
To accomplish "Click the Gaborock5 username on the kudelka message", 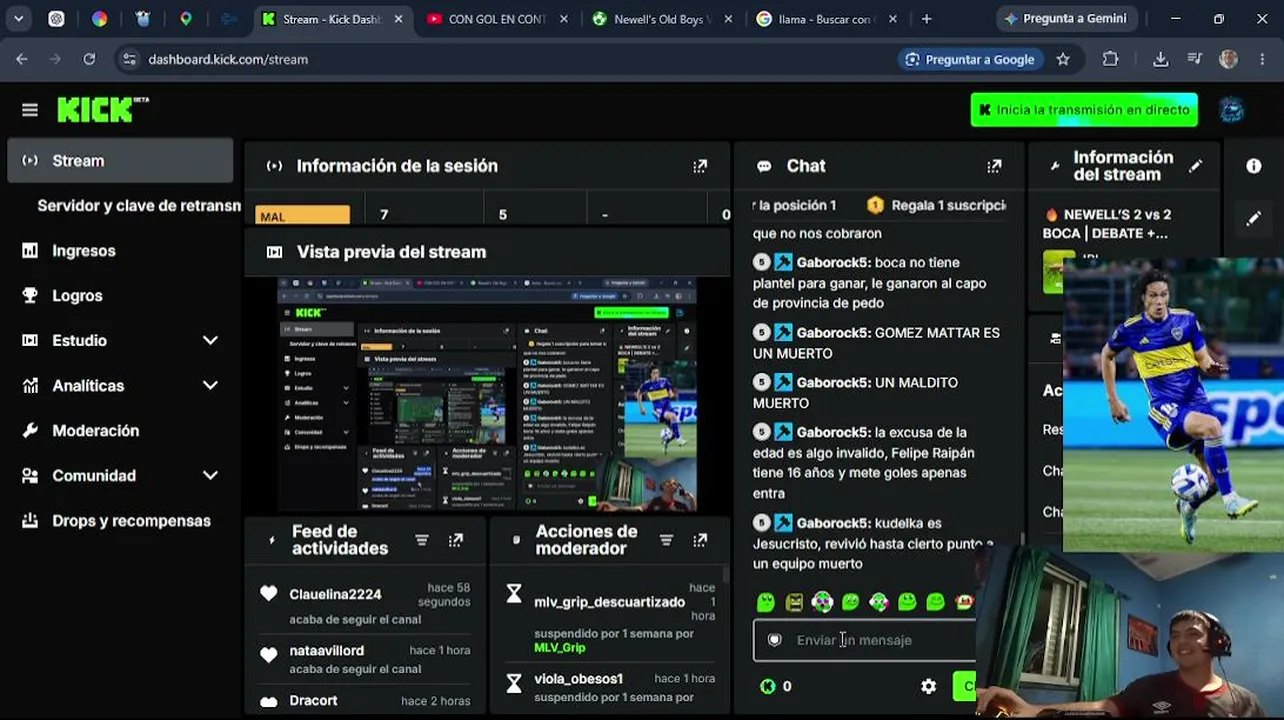I will (x=833, y=523).
